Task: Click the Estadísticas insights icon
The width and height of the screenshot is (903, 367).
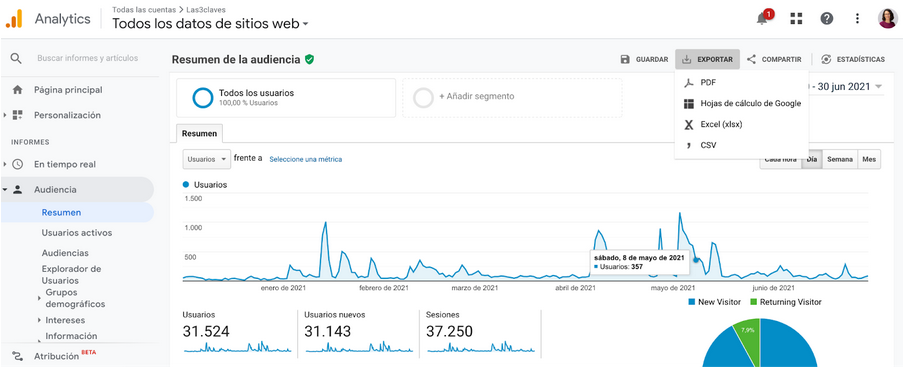Action: (826, 59)
